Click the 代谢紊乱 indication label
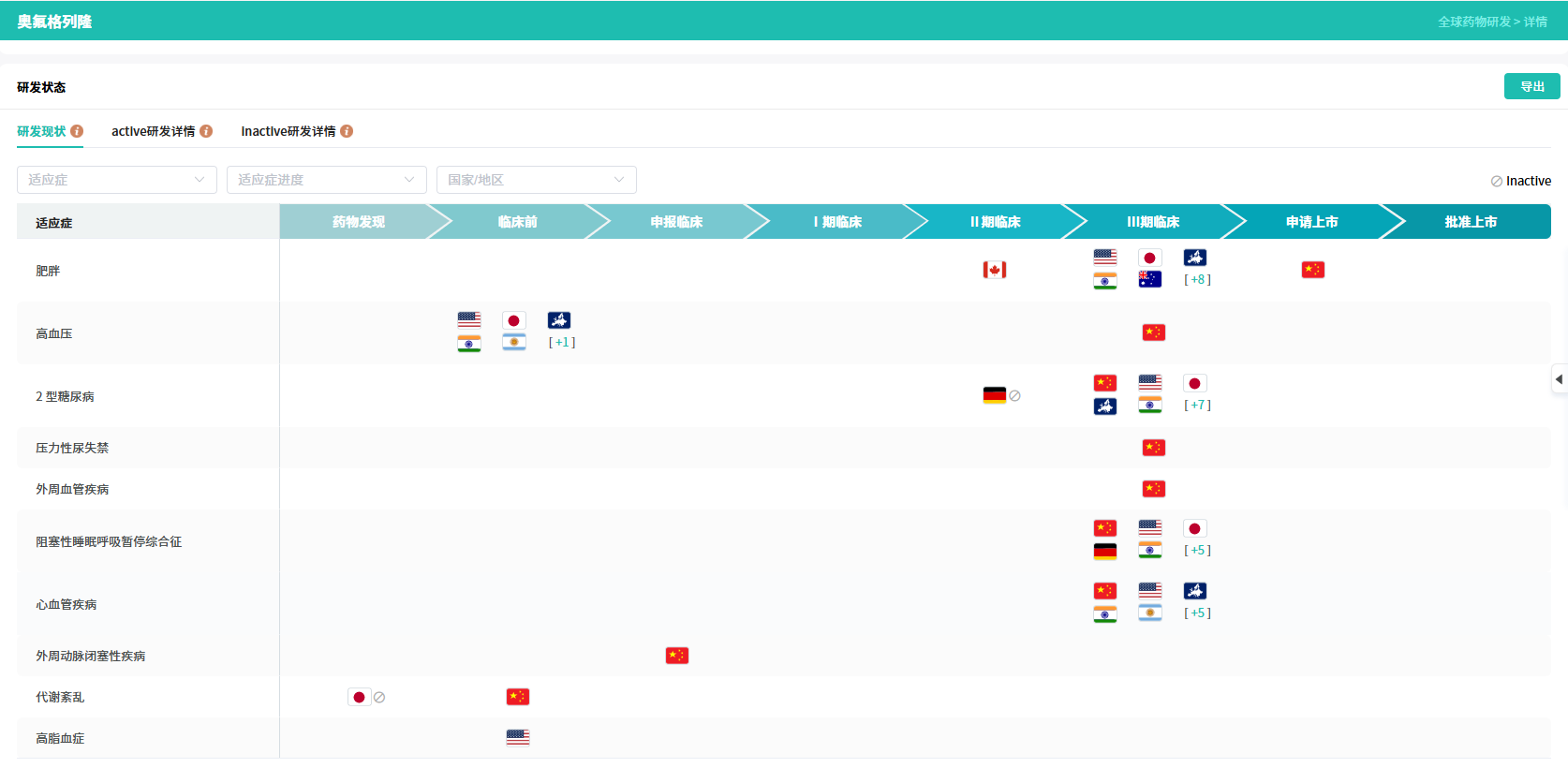 60,697
